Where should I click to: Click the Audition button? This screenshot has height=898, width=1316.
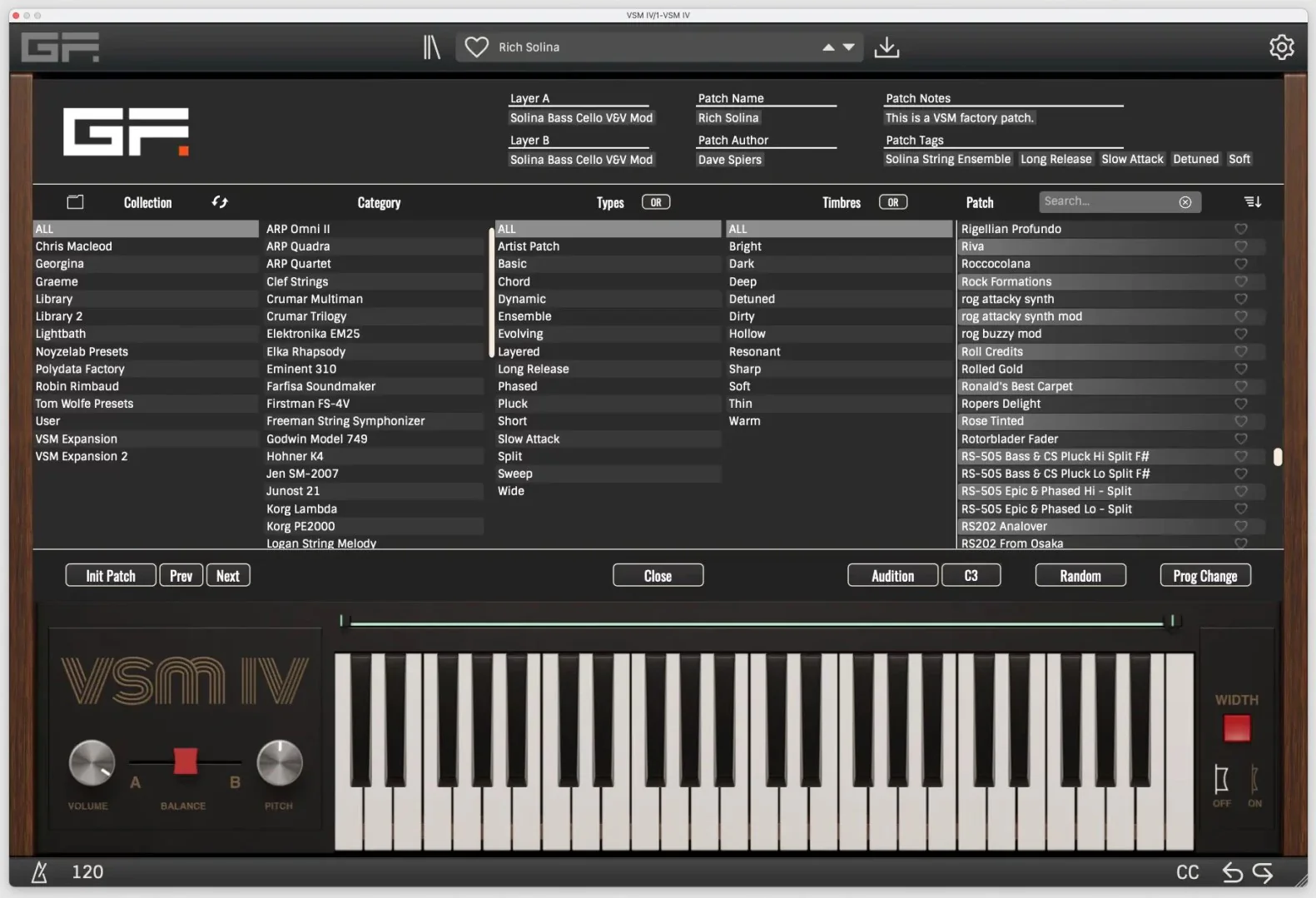(x=892, y=576)
